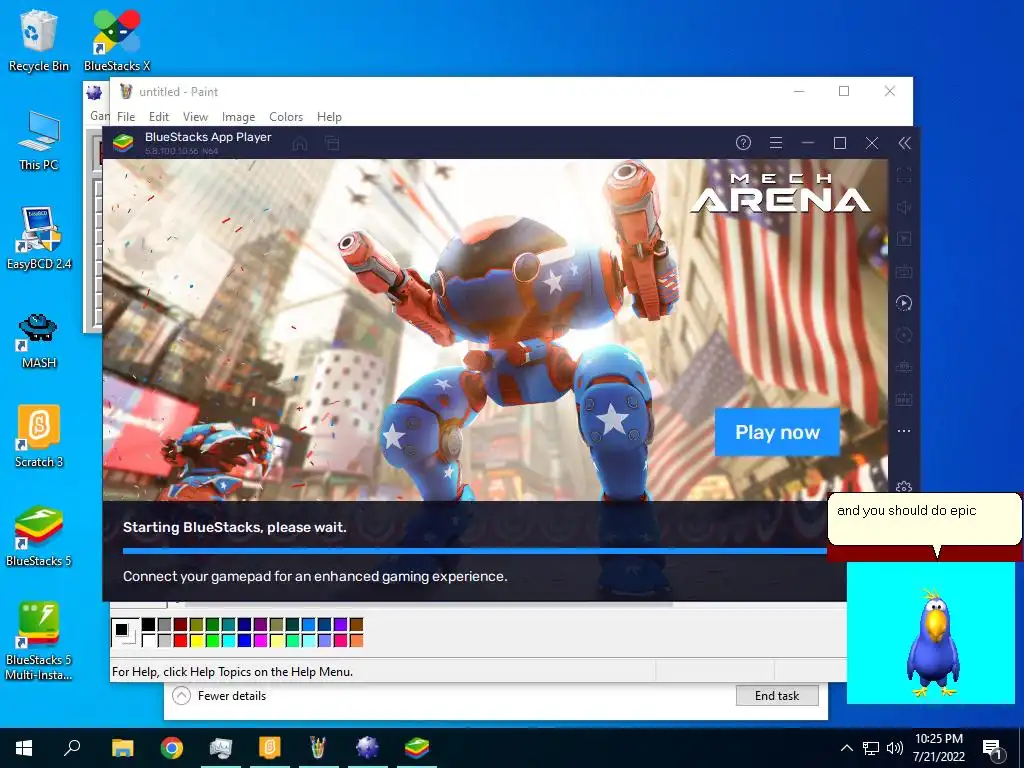Select EasyBCD 2.4 desktop shortcut

pos(39,239)
